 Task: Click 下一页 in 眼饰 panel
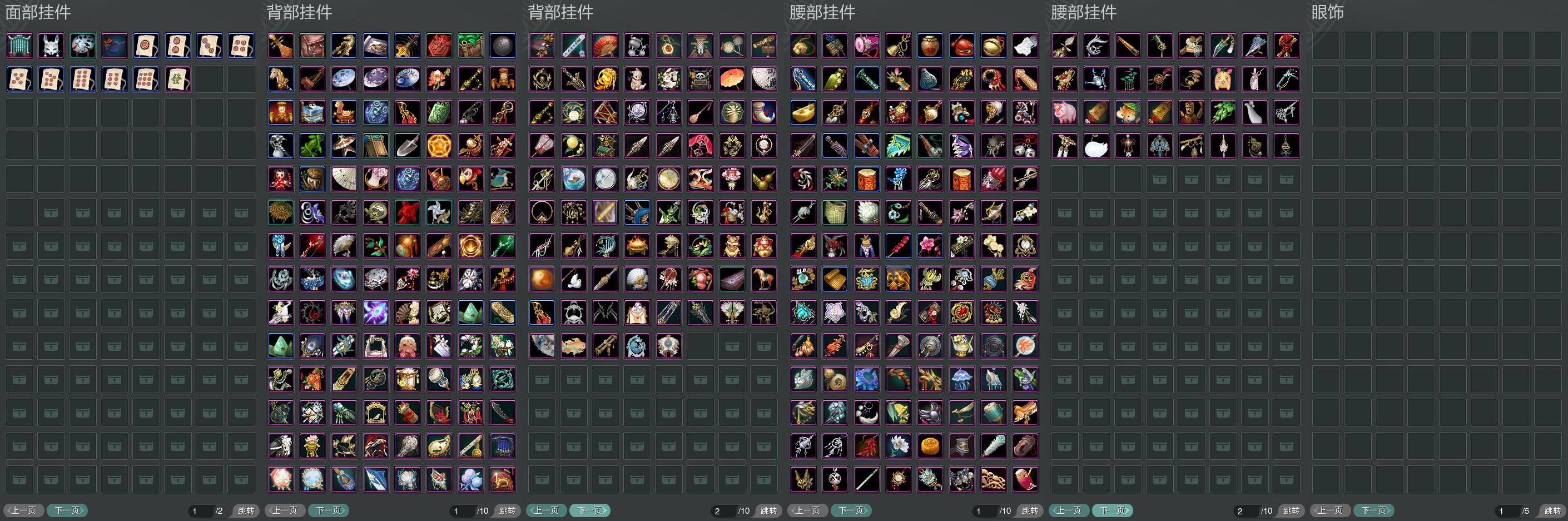(x=1374, y=510)
